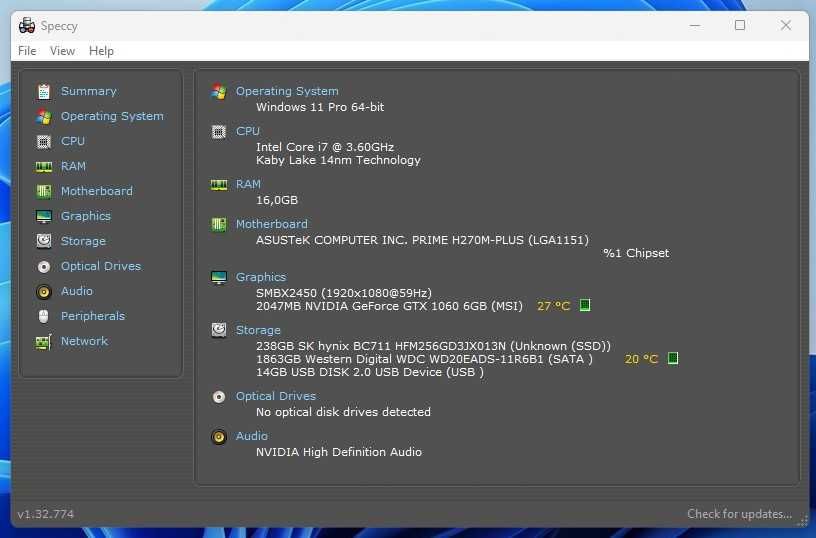Click the Speccy app icon in title bar
816x538 pixels.
(x=27, y=25)
